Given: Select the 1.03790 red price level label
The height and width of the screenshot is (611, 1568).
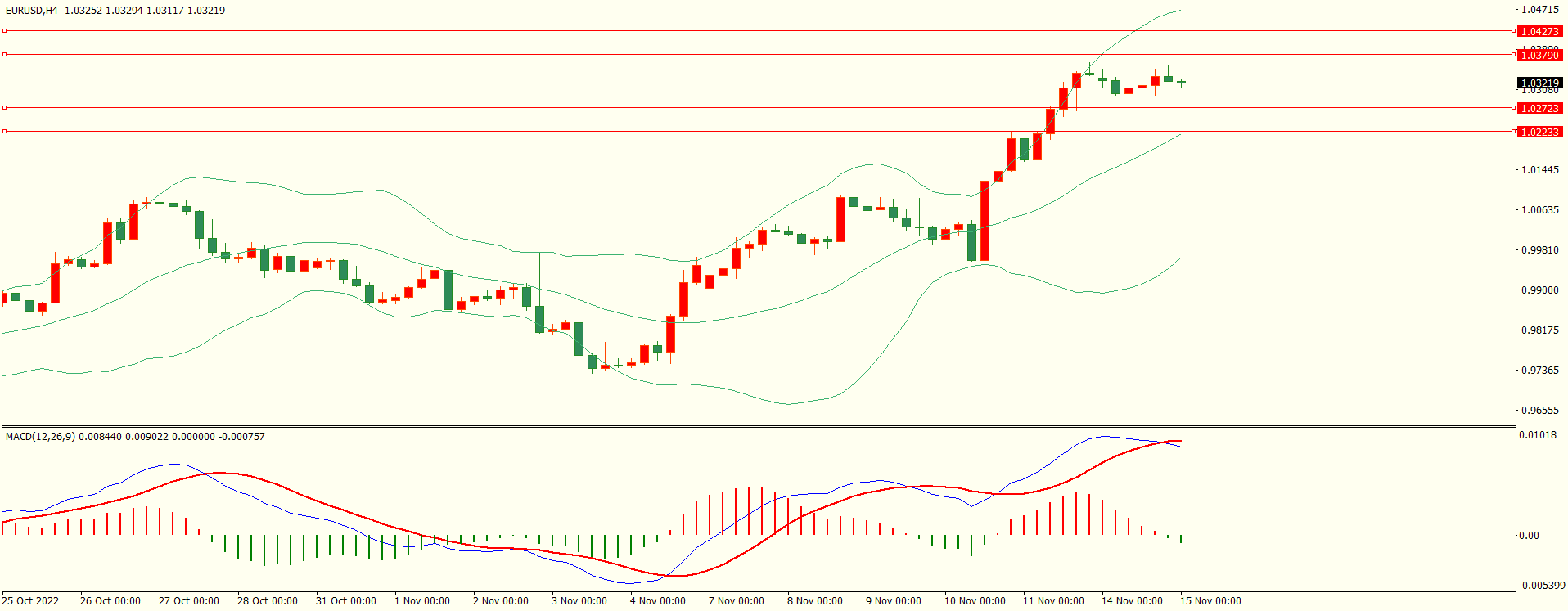Looking at the screenshot, I should pyautogui.click(x=1539, y=55).
